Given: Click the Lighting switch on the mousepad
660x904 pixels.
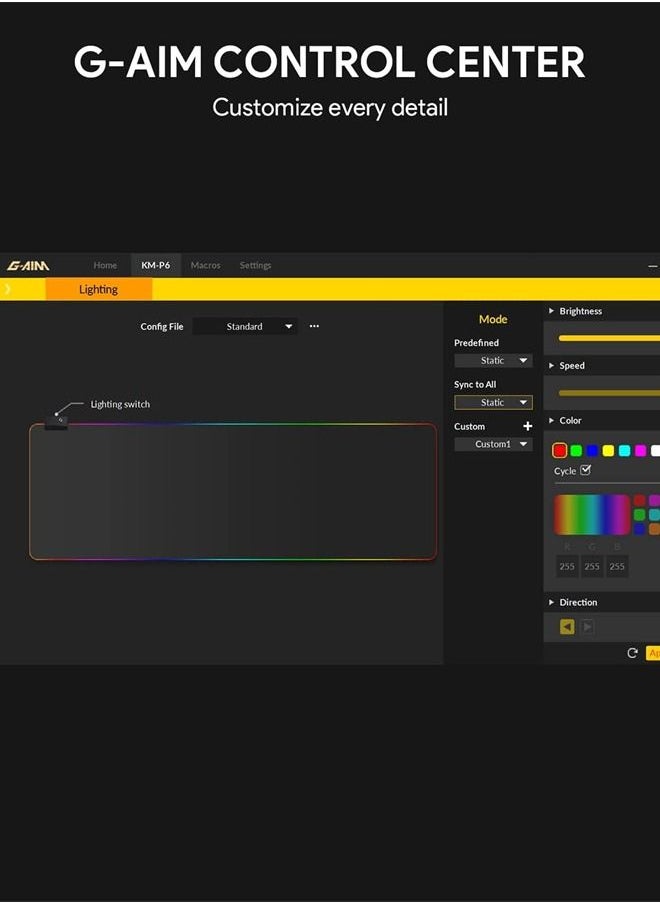Looking at the screenshot, I should pos(56,422).
